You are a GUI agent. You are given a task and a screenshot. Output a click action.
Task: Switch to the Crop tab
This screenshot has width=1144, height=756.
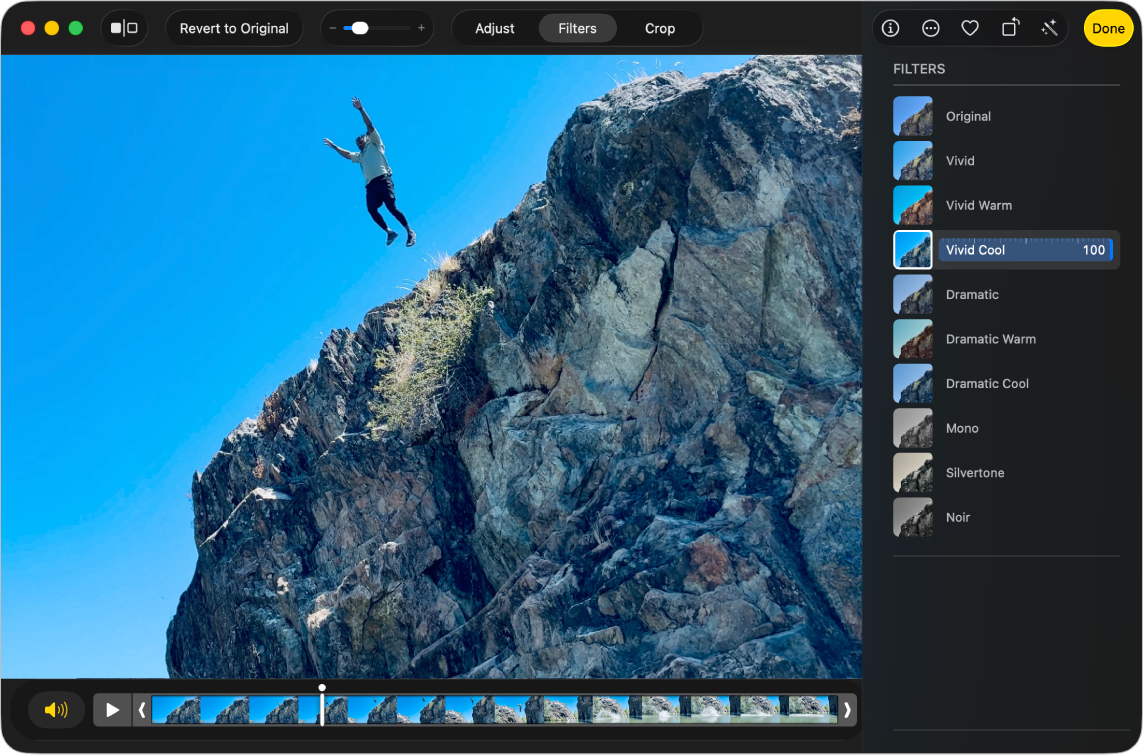click(x=659, y=28)
